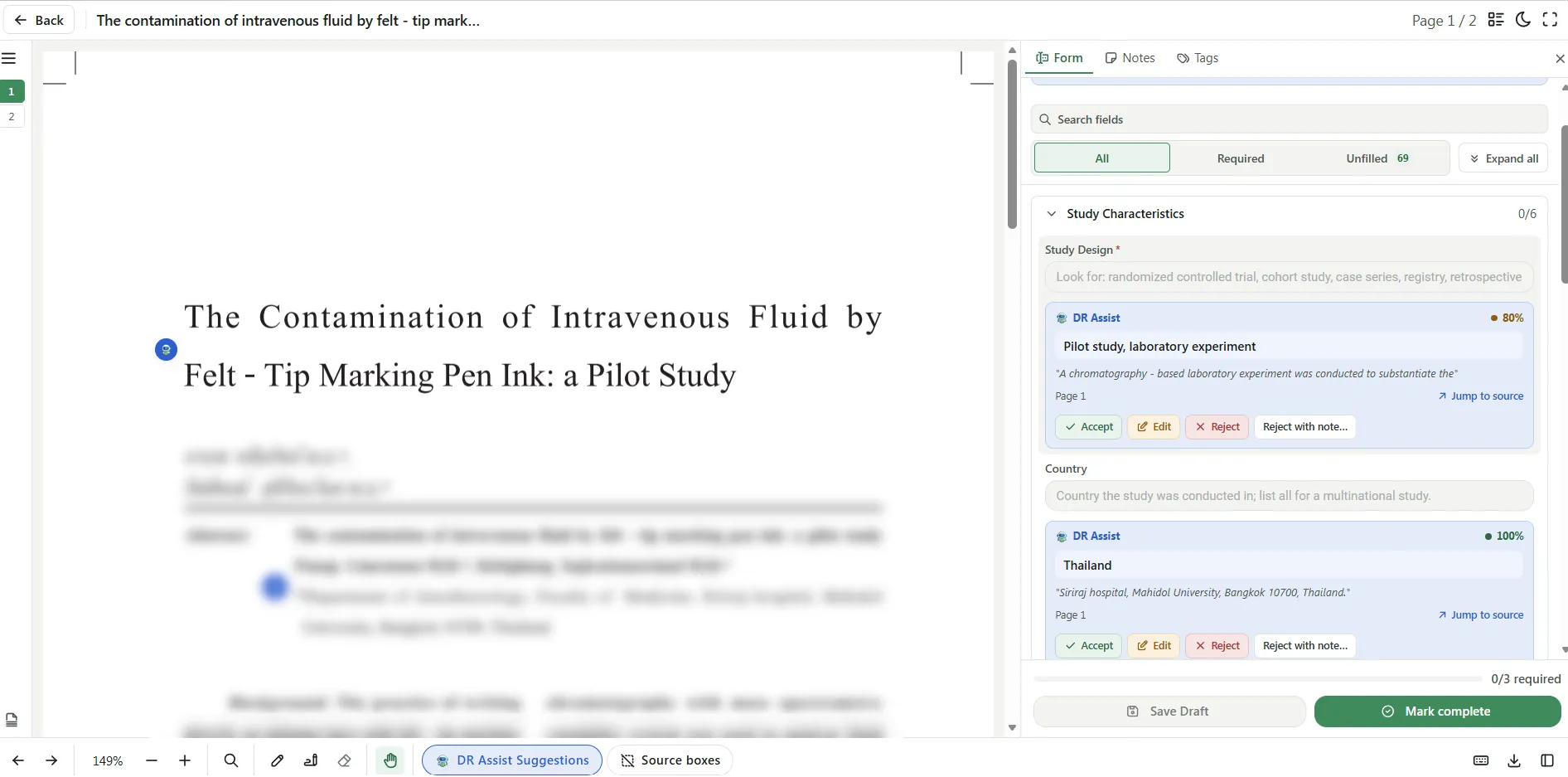Edit the Thailand suggestion
1568x777 pixels.
(x=1154, y=646)
